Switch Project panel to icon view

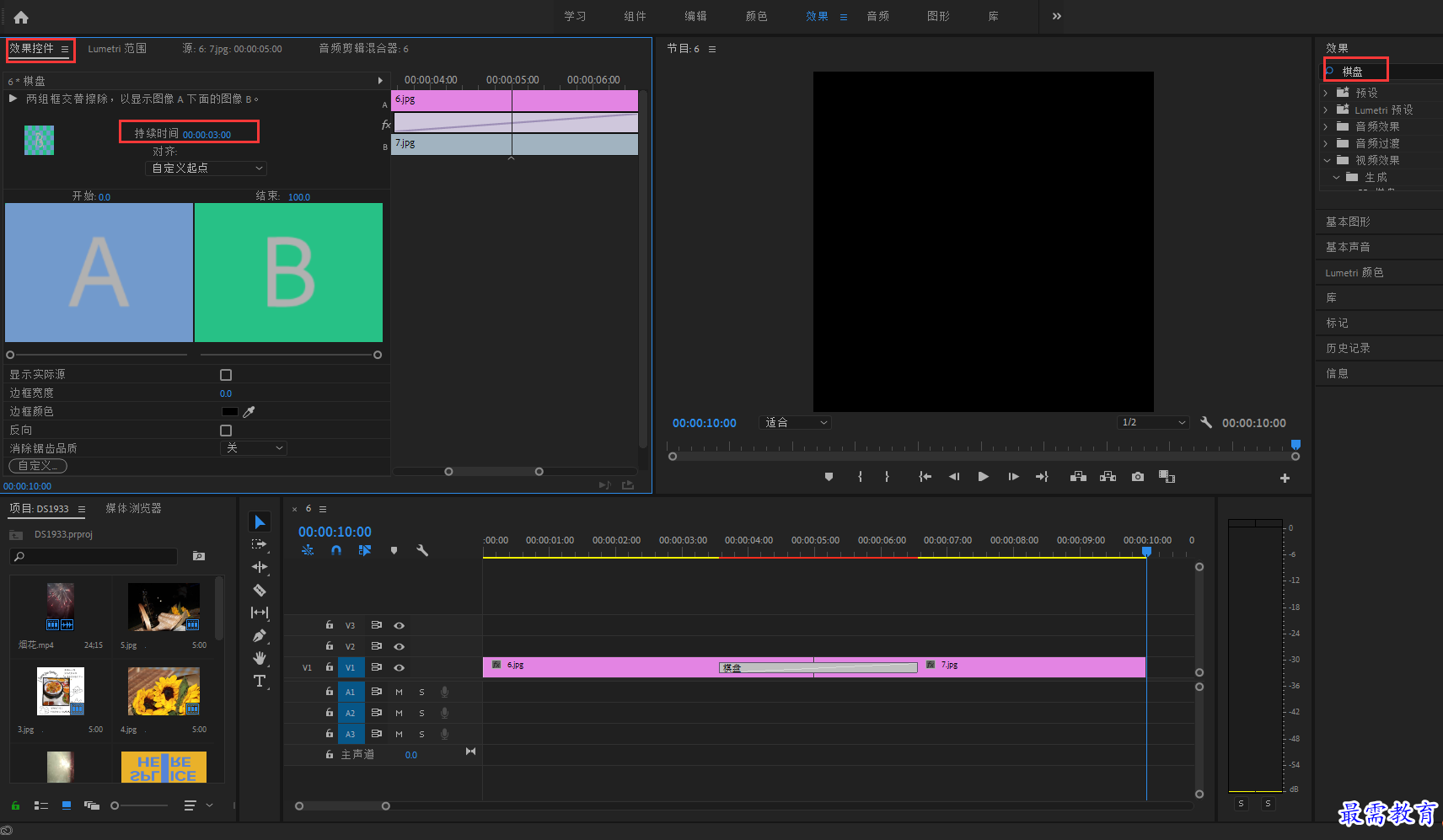(67, 805)
